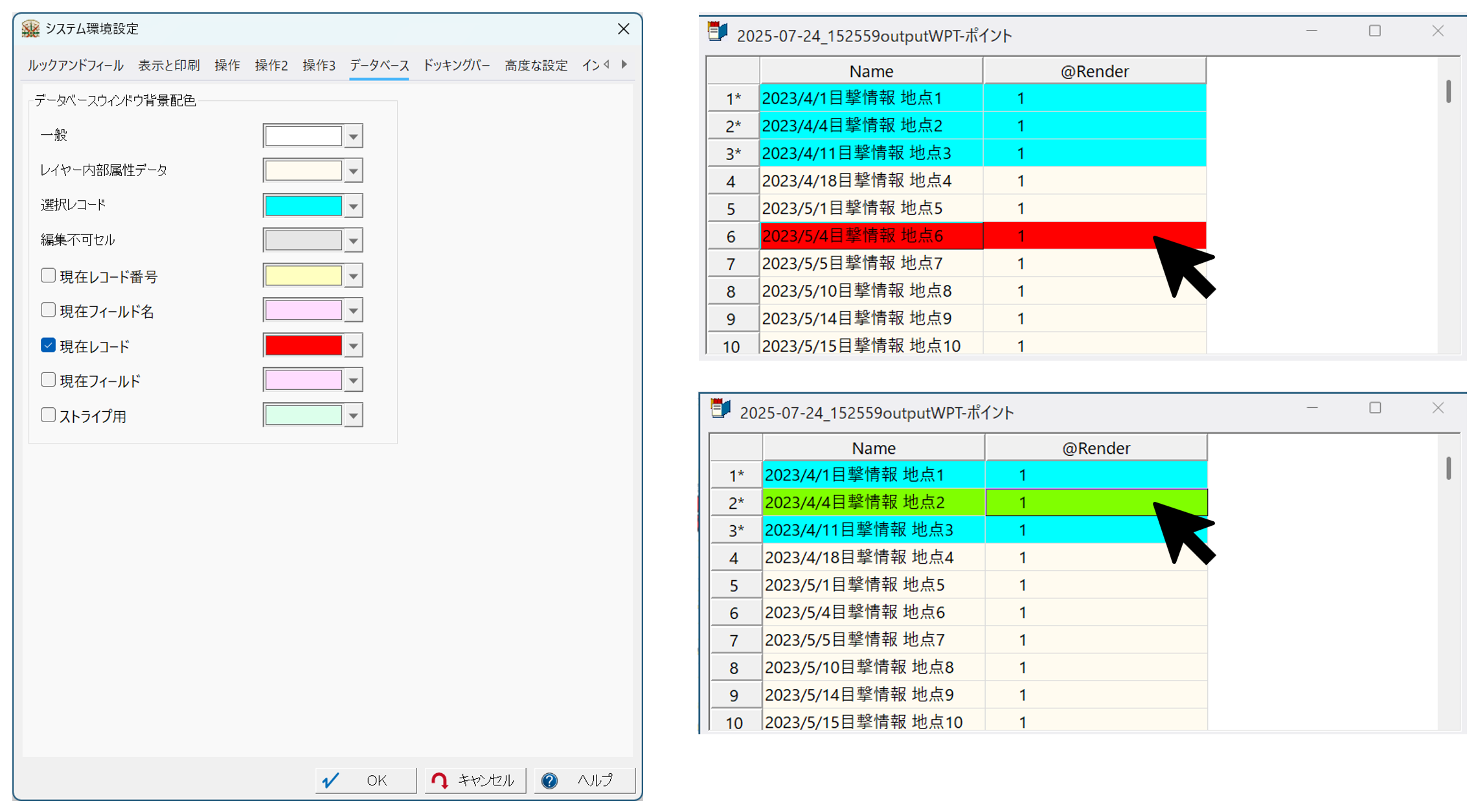Click the @Render column header in upper table
1478x812 pixels.
click(1094, 71)
